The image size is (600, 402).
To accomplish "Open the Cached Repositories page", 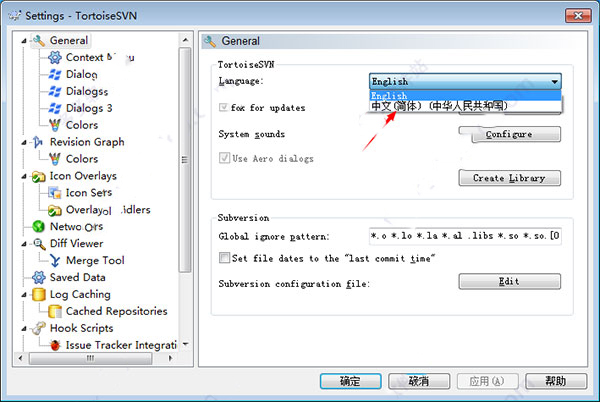I will (116, 311).
